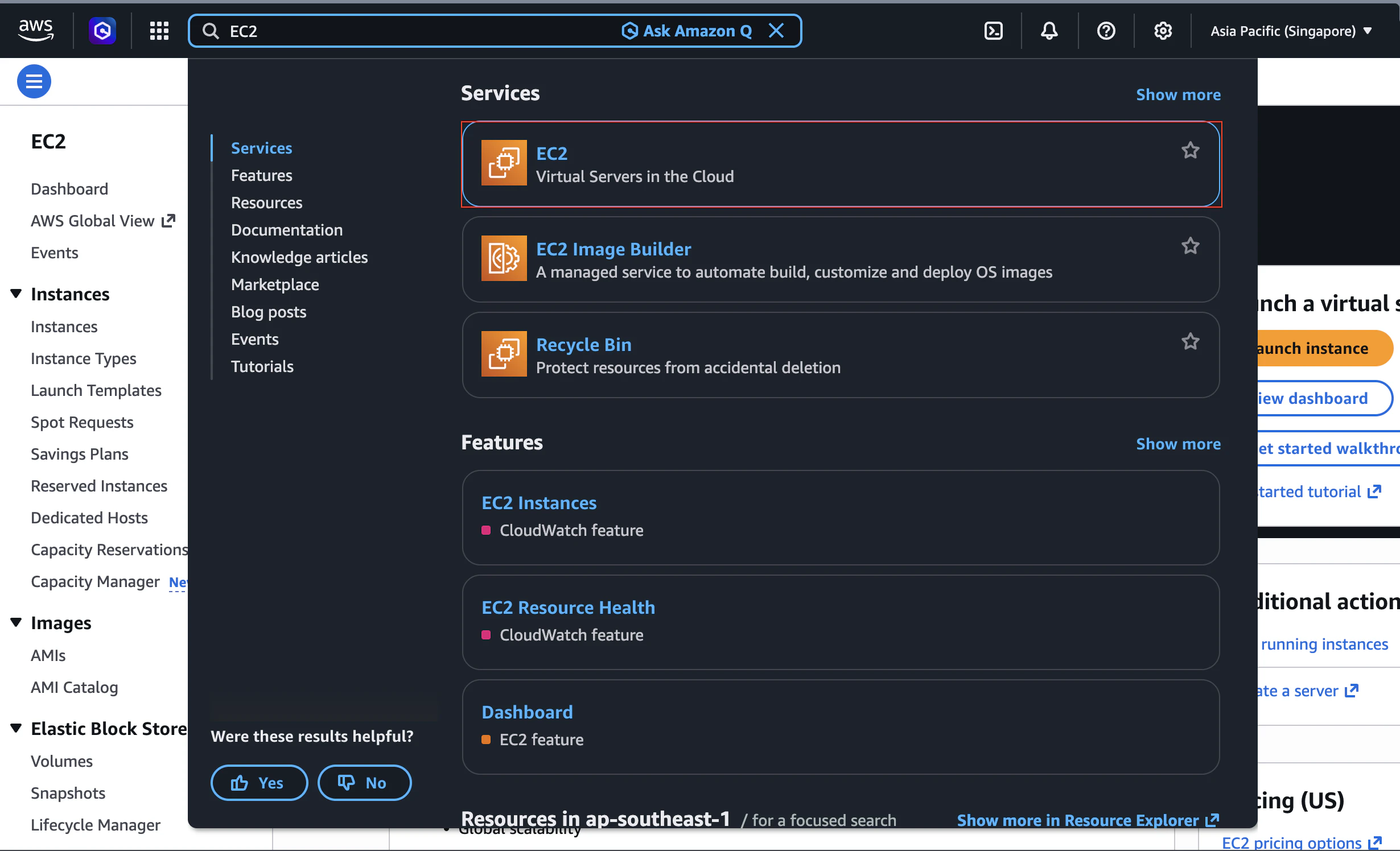
Task: Open the help question mark icon
Action: 1106,31
